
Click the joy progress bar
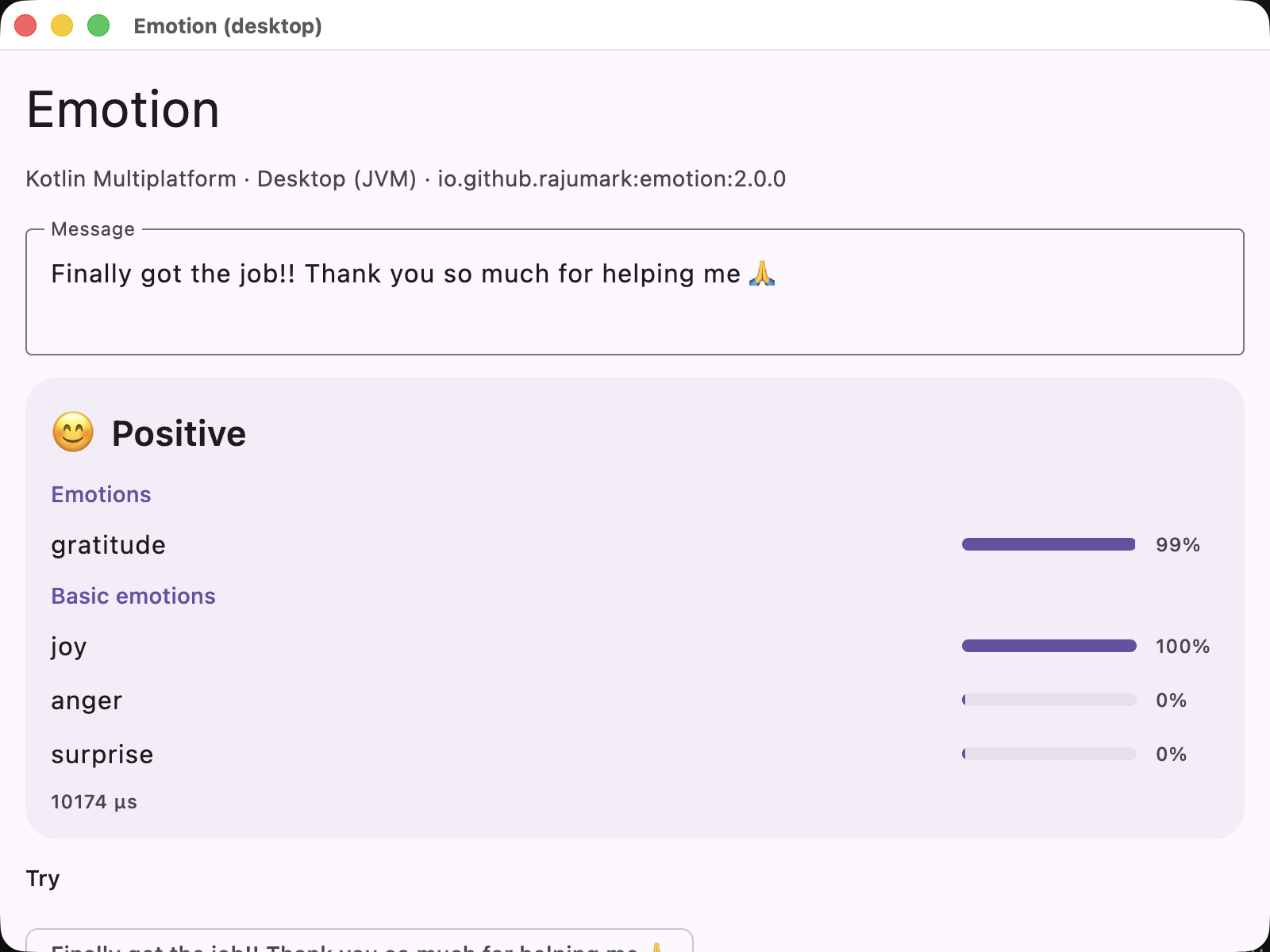(1049, 646)
